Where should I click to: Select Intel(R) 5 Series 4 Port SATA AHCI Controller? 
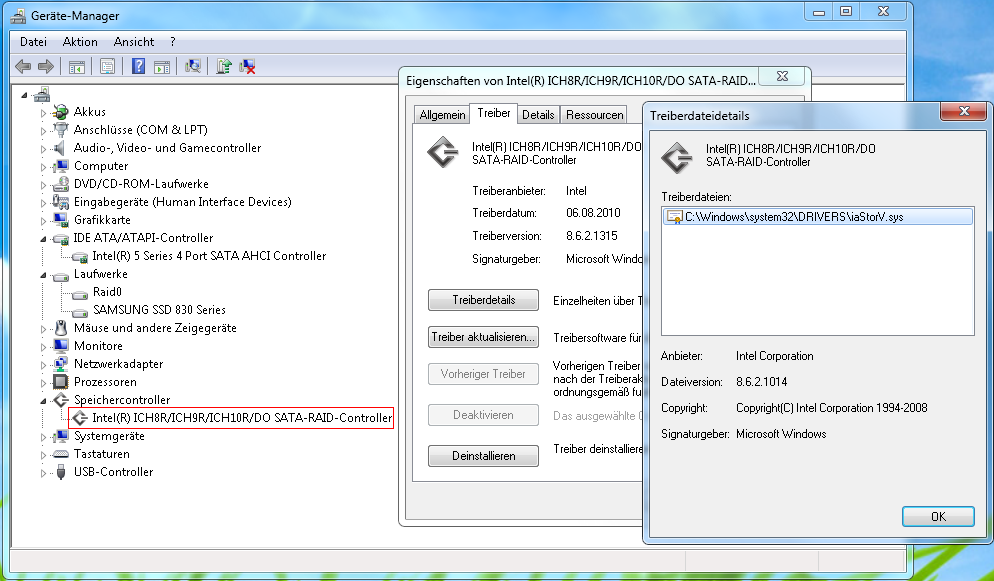(x=209, y=256)
